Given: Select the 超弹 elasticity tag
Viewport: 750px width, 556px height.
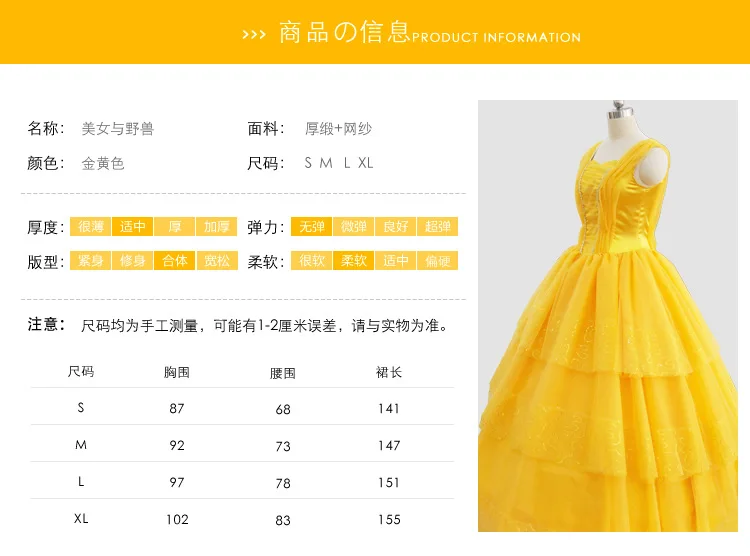Looking at the screenshot, I should click(x=438, y=226).
